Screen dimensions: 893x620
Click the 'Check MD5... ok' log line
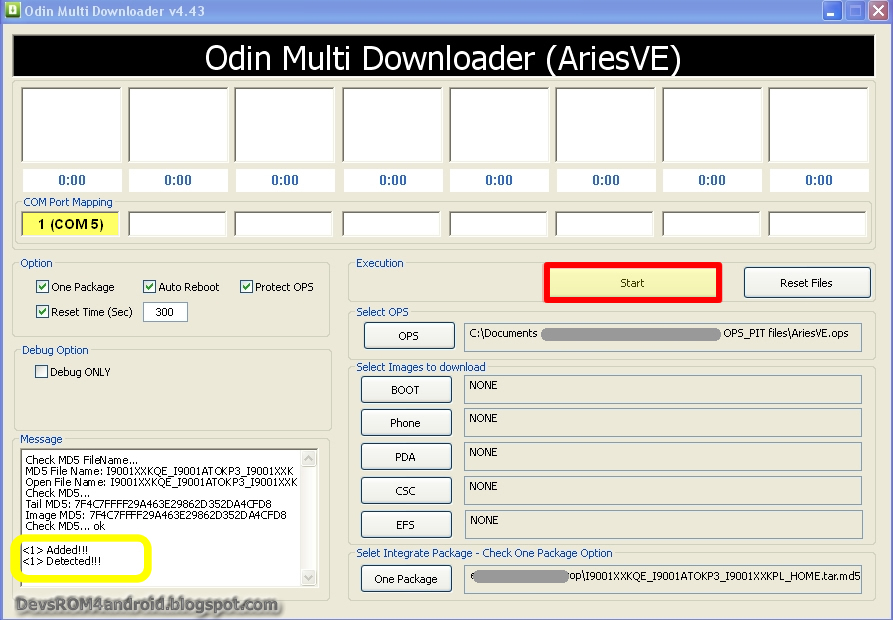pyautogui.click(x=65, y=526)
